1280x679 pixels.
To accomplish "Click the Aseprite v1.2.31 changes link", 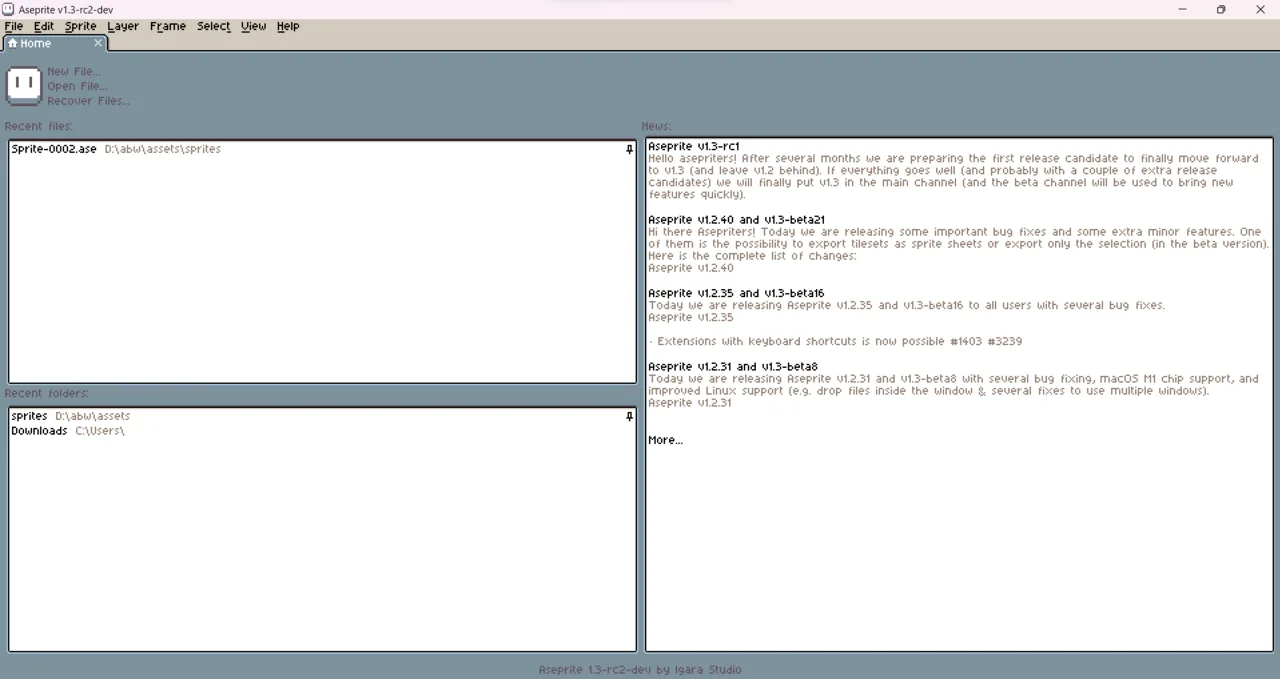I will pos(690,403).
